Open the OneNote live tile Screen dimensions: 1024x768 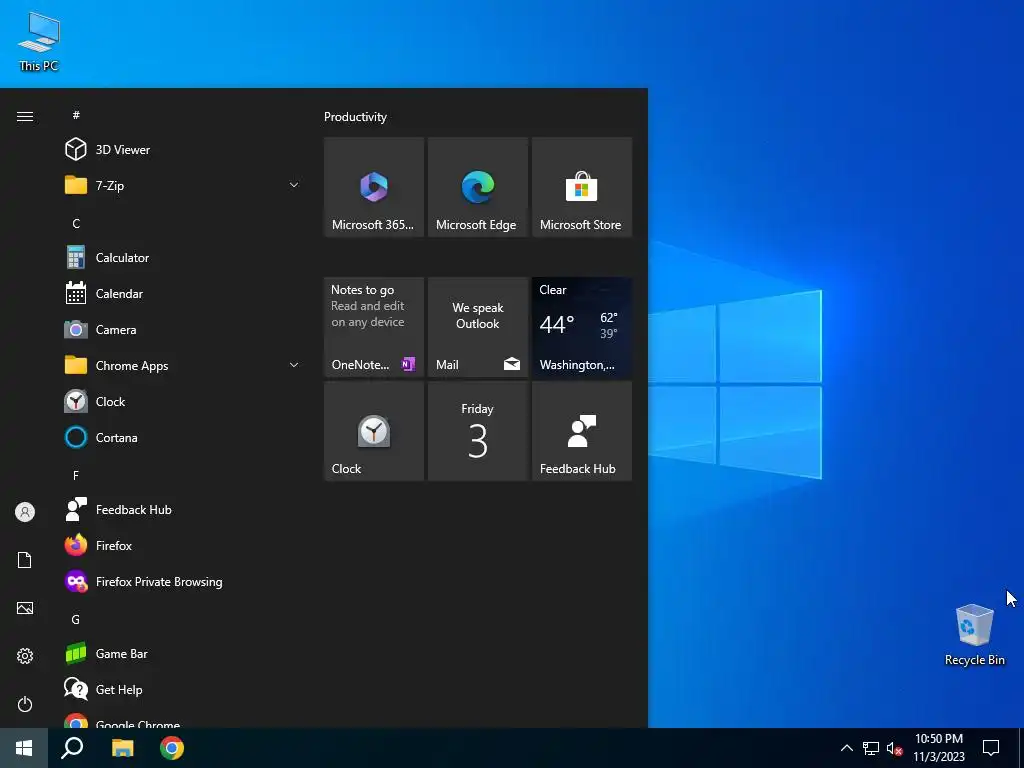(374, 327)
